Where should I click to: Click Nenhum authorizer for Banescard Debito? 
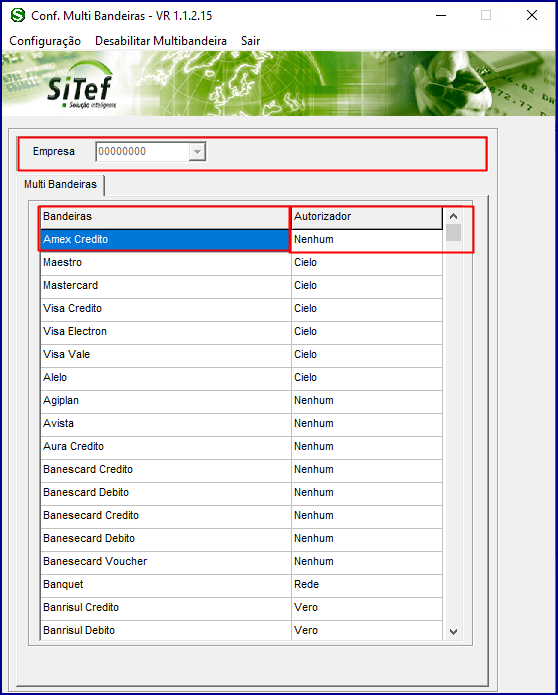[x=367, y=493]
